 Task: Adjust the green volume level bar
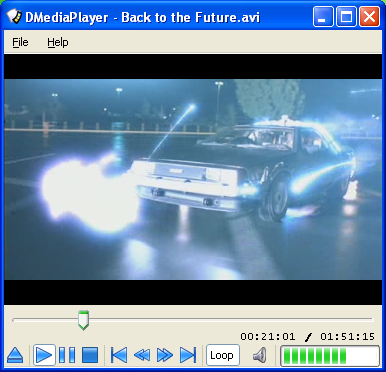coord(330,355)
